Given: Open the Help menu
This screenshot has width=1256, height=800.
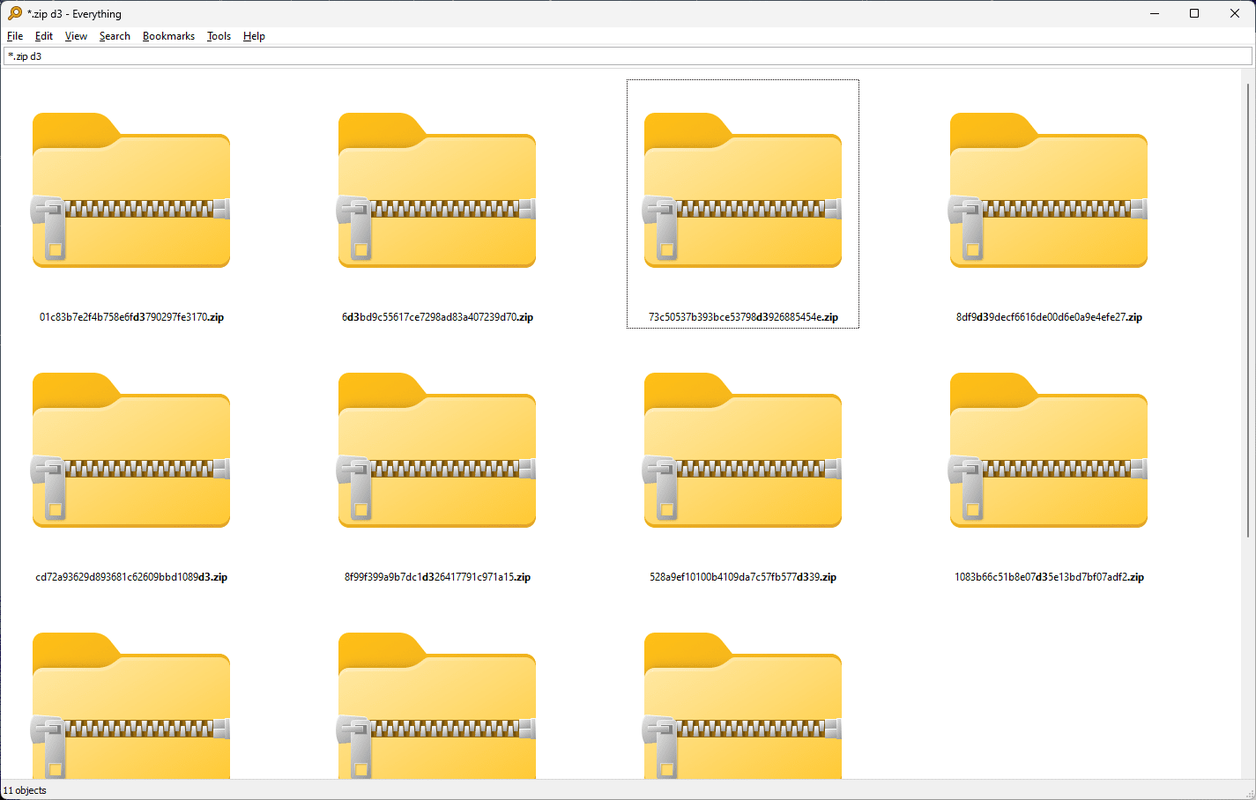Looking at the screenshot, I should (x=254, y=36).
